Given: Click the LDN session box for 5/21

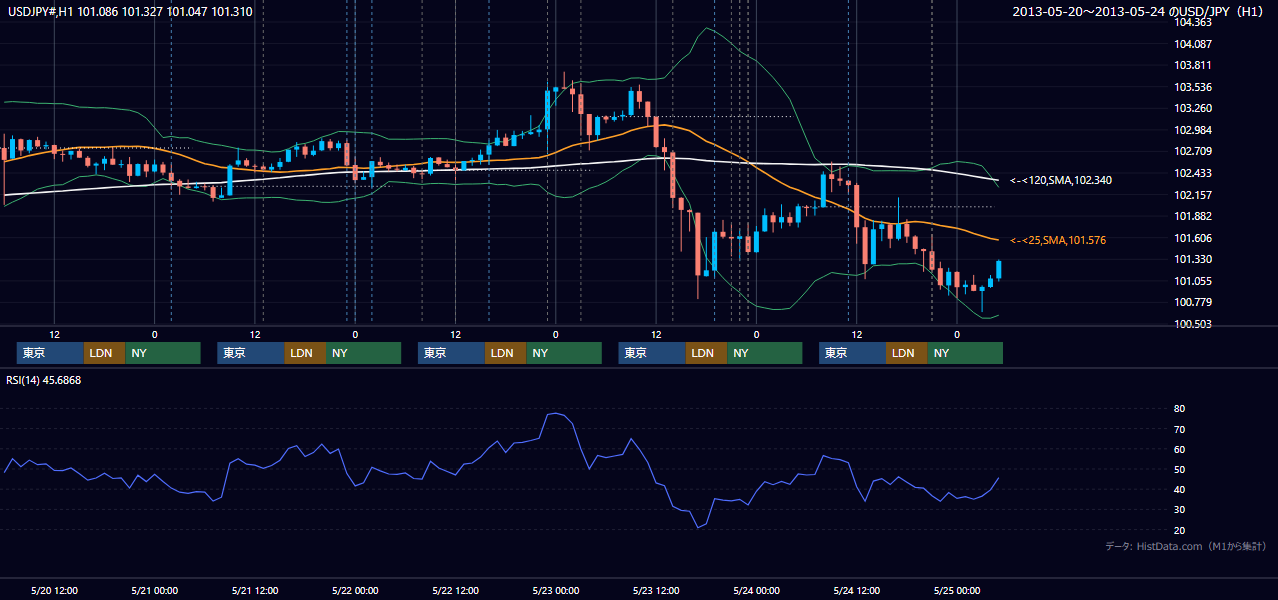Looking at the screenshot, I should [305, 353].
